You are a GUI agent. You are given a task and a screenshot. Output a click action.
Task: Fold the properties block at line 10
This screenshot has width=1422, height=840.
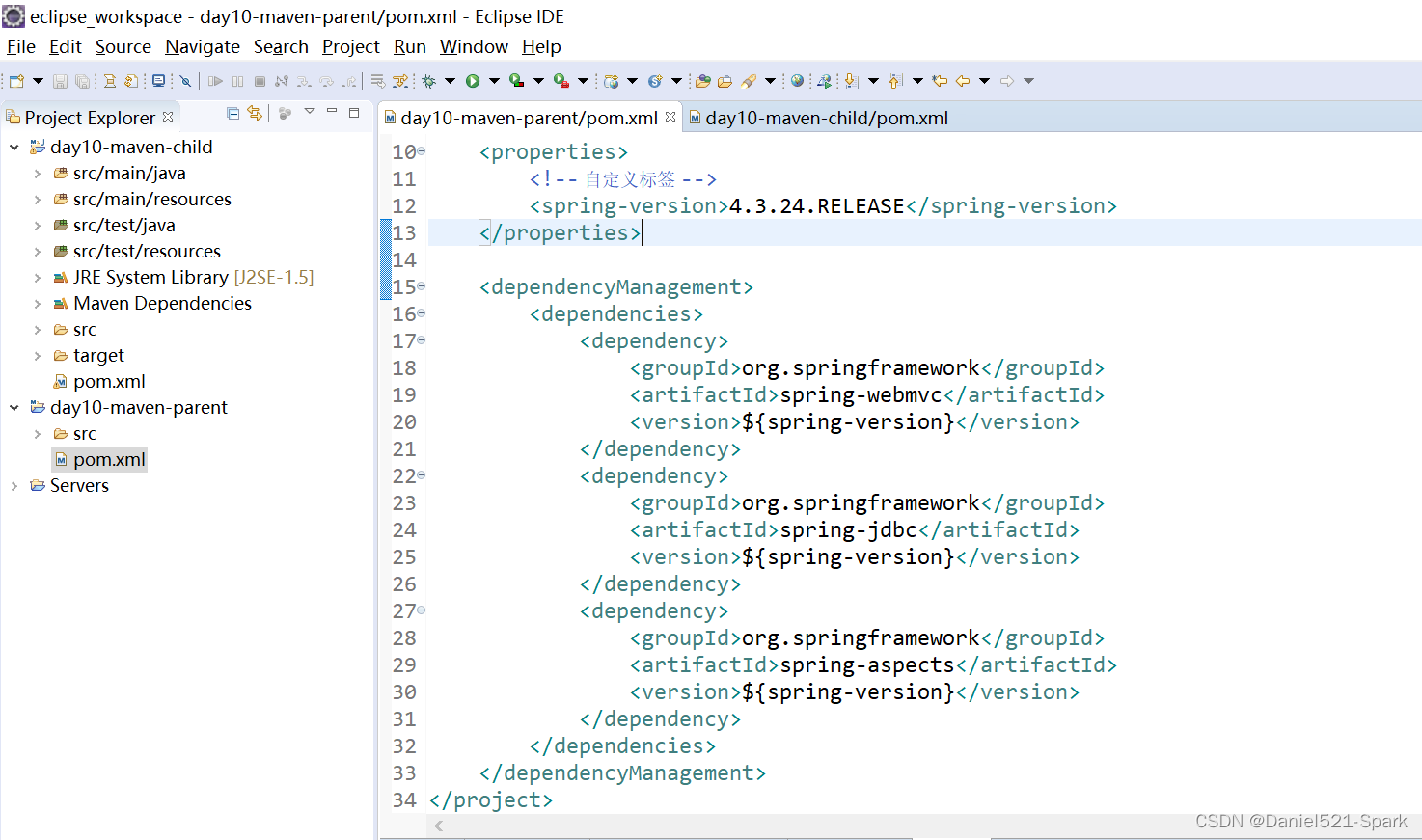pos(422,151)
